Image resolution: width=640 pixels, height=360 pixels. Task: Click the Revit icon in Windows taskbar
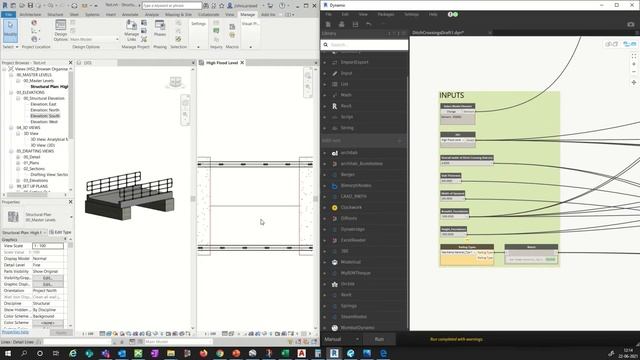pyautogui.click(x=334, y=353)
